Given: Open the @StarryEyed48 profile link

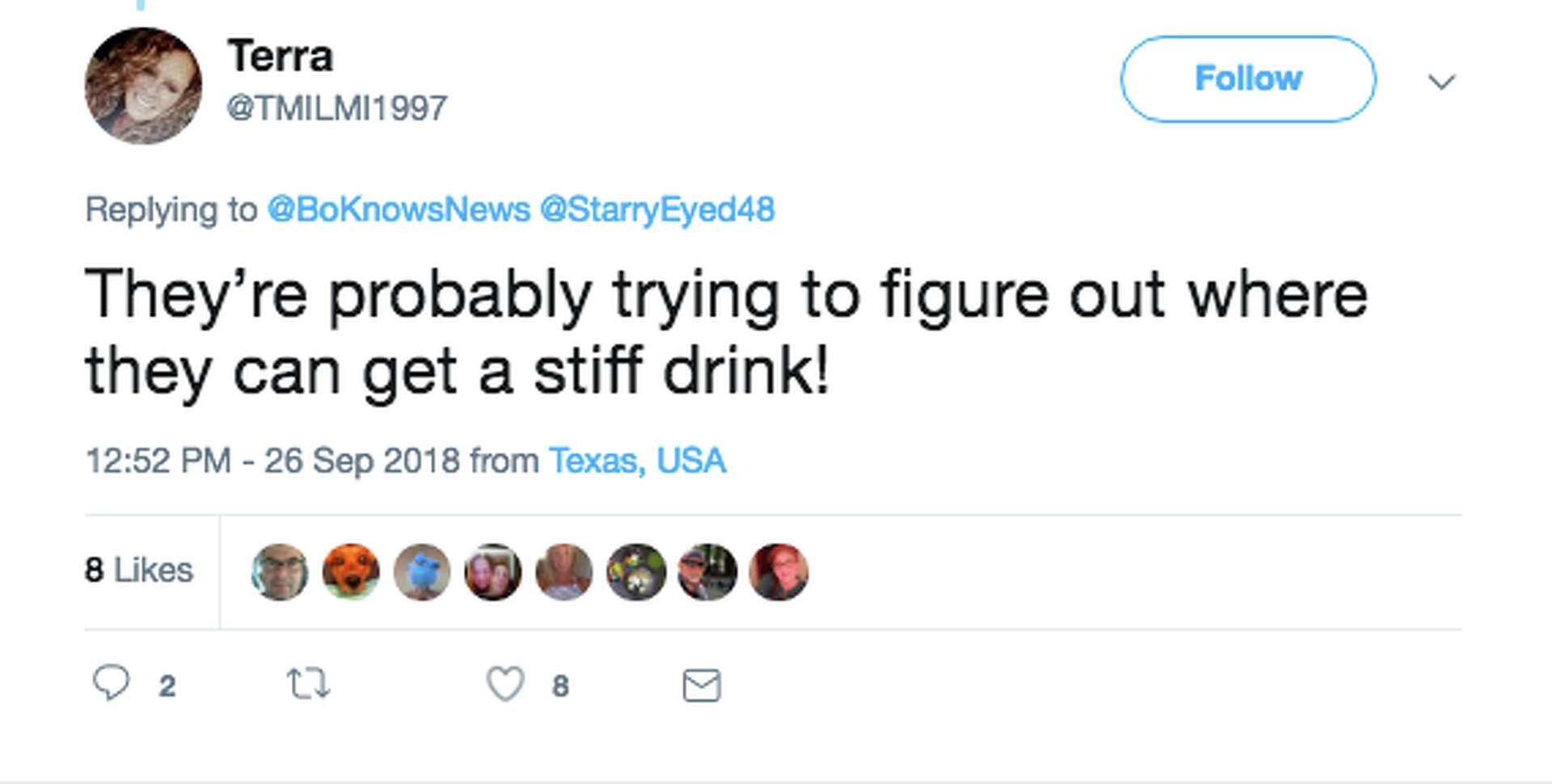Looking at the screenshot, I should 657,209.
